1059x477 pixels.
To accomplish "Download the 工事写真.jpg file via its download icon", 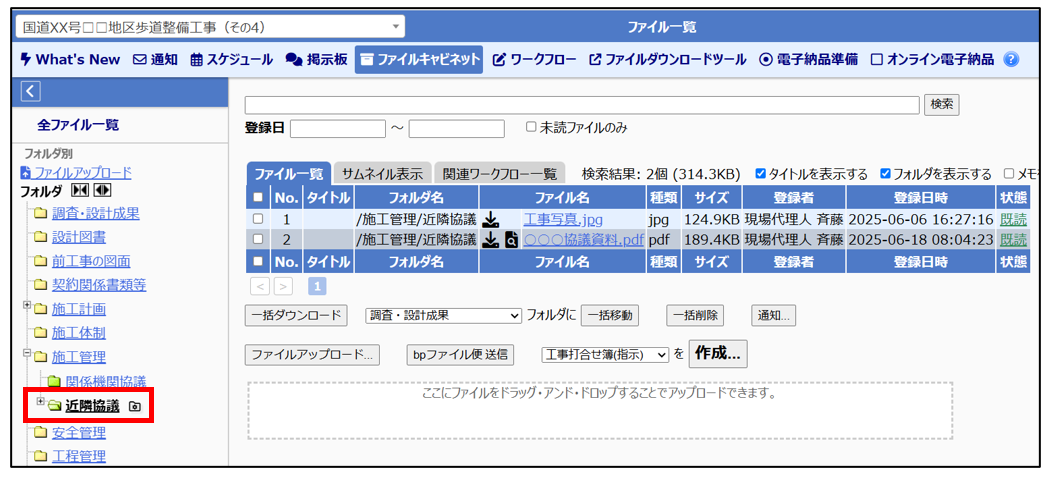I will tap(491, 219).
